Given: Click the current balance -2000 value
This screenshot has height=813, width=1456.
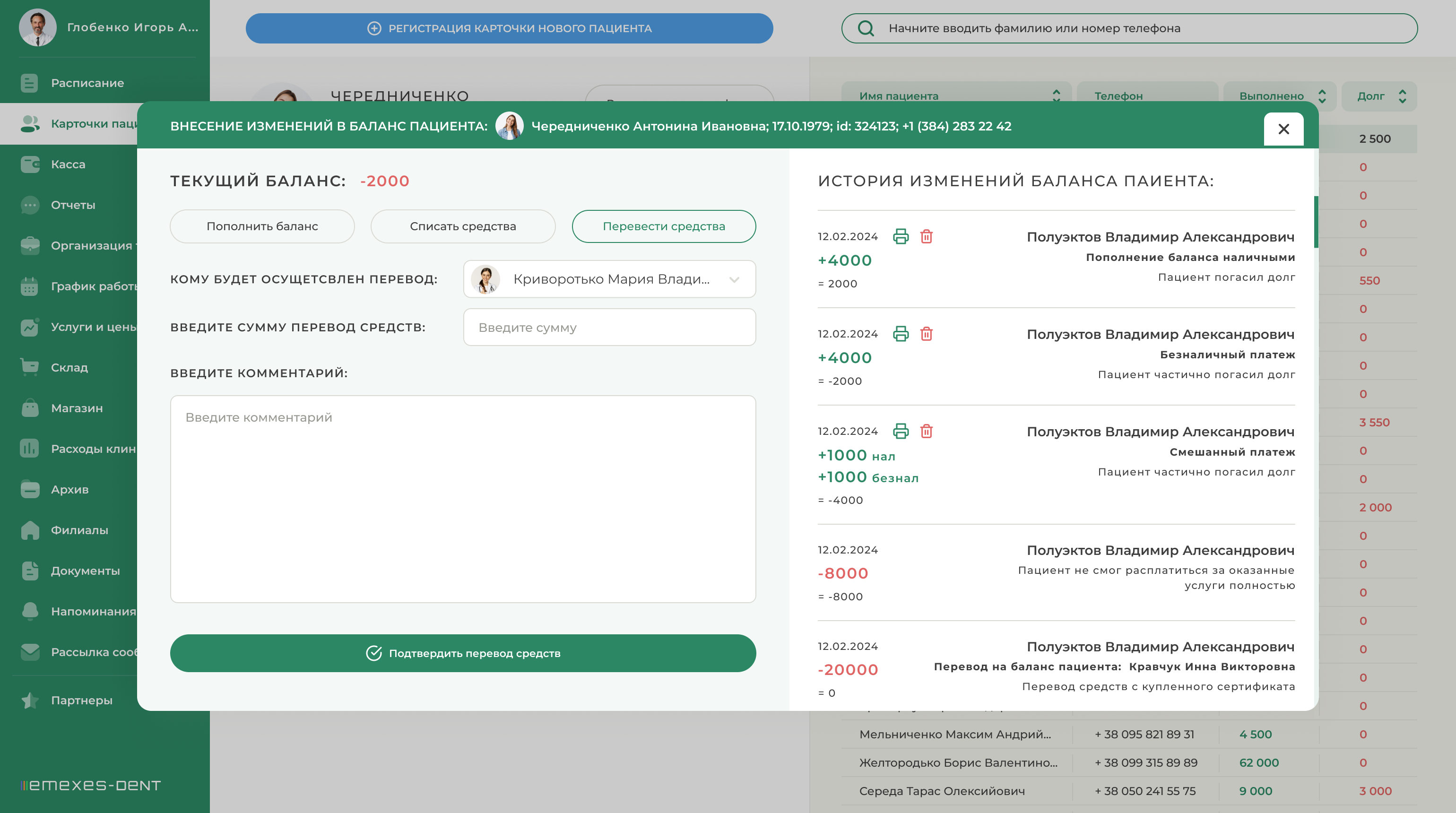Looking at the screenshot, I should pos(385,181).
